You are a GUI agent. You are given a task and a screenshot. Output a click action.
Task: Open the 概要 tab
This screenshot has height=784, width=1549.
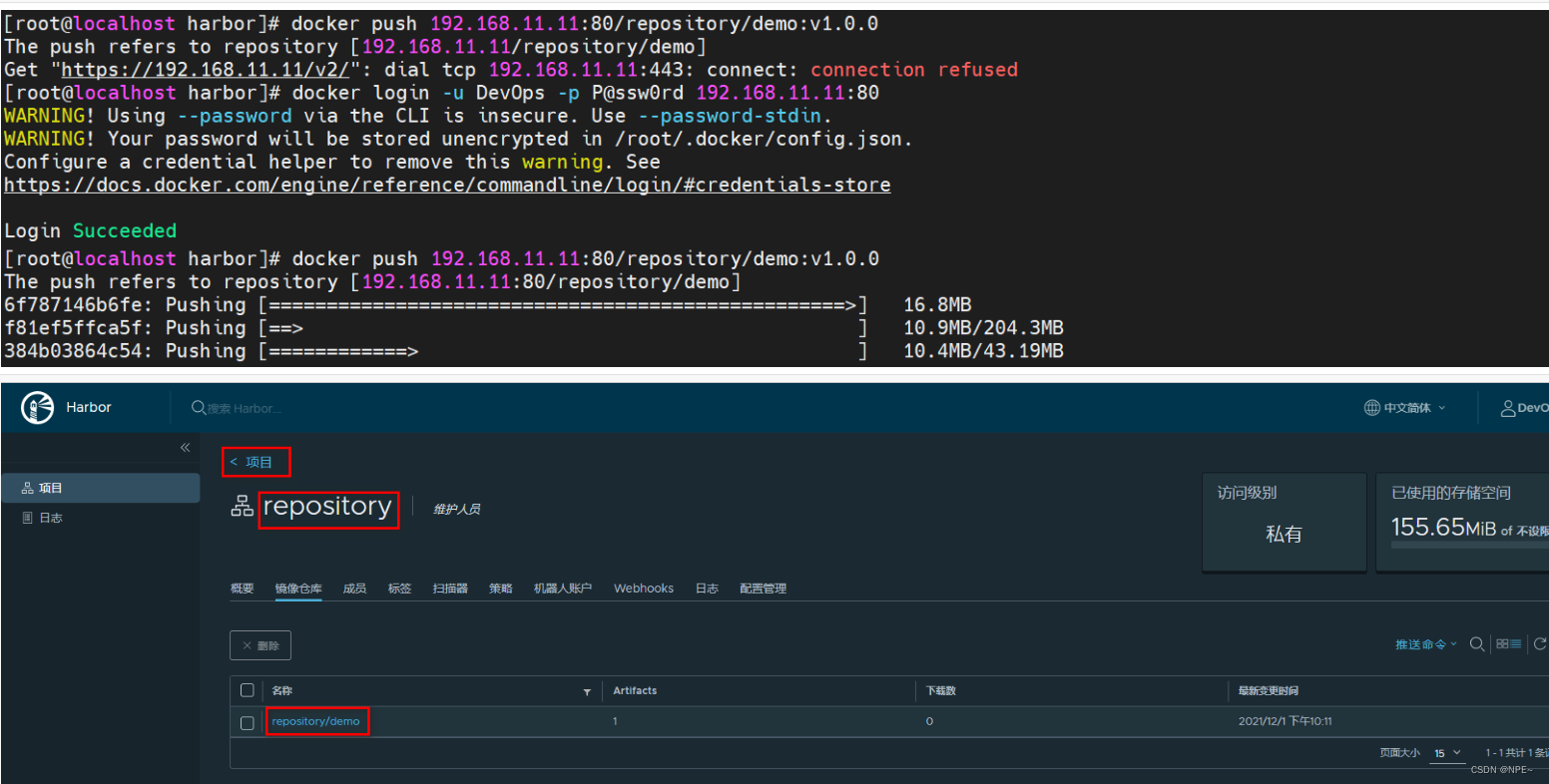(x=243, y=588)
